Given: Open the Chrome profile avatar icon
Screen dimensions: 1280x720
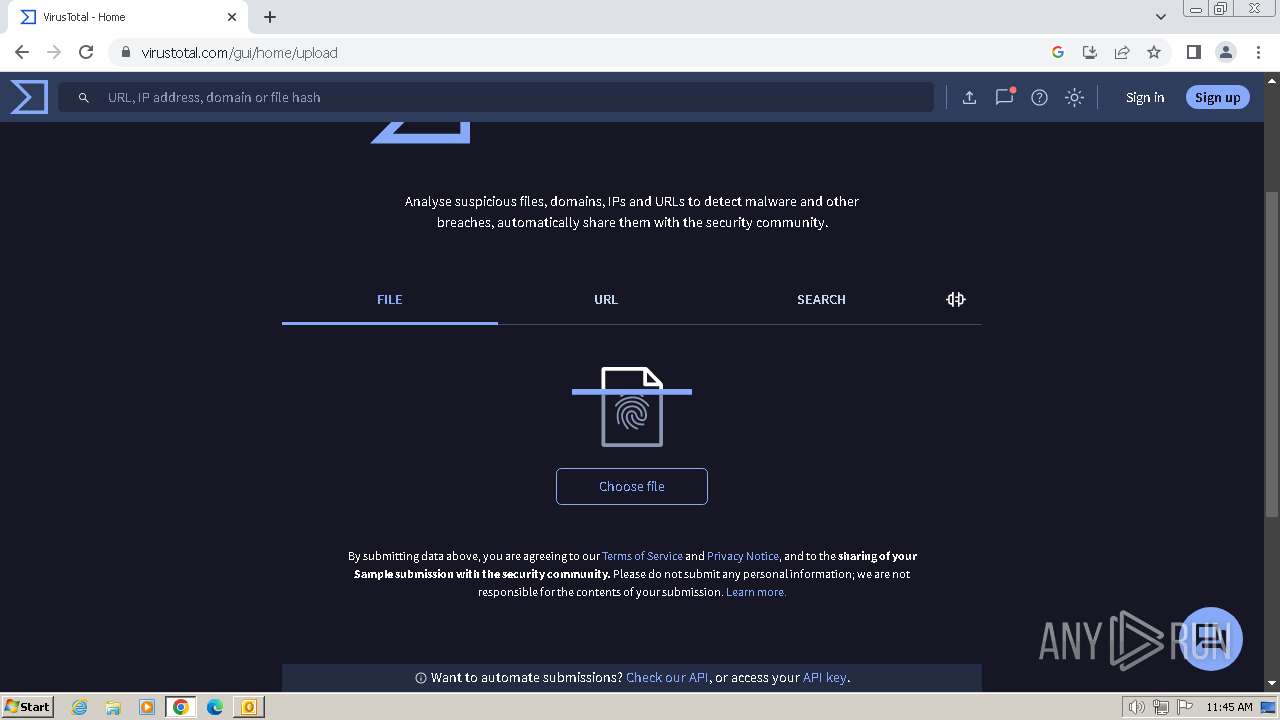Looking at the screenshot, I should pyautogui.click(x=1225, y=52).
